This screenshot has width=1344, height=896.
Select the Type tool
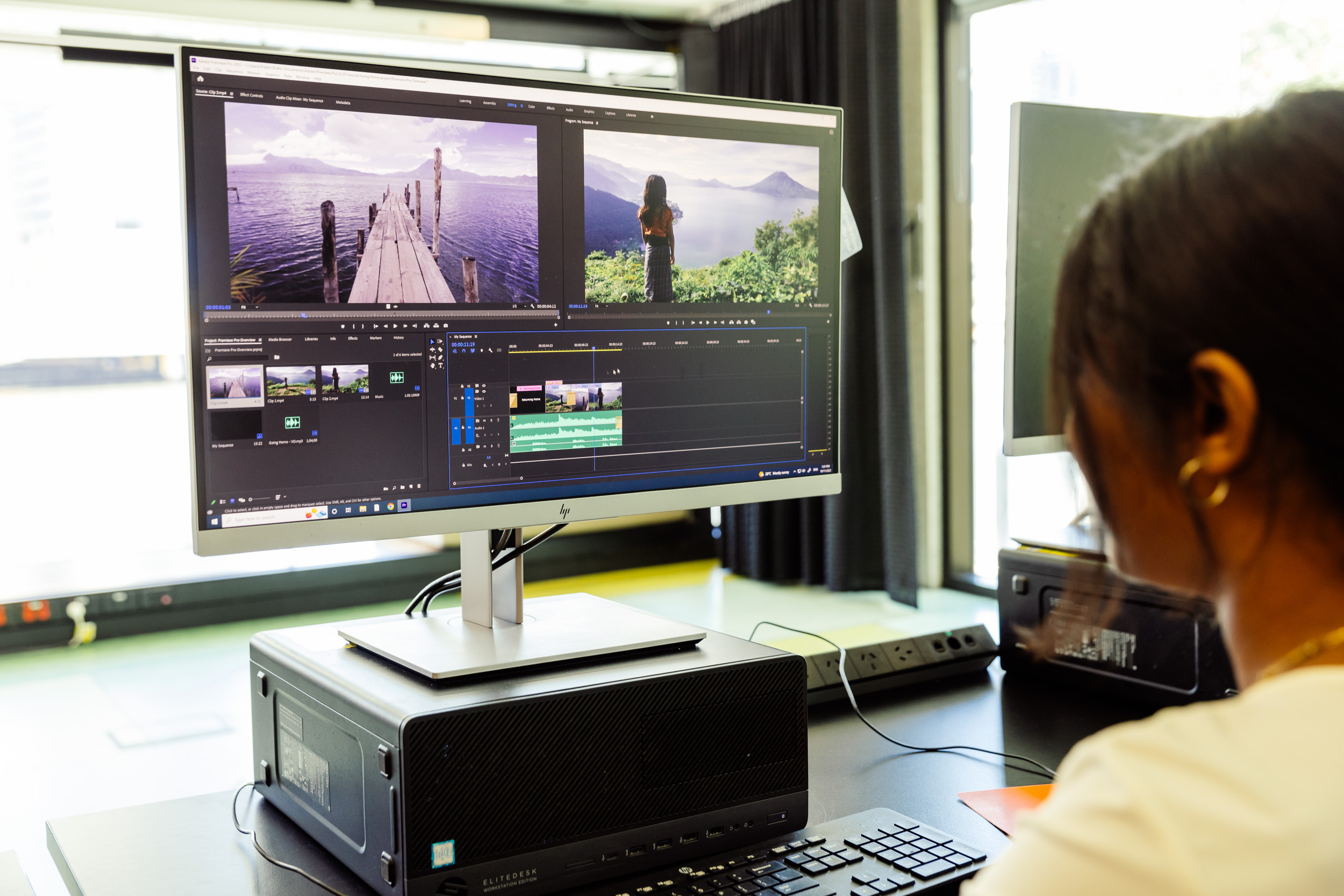pos(441,365)
